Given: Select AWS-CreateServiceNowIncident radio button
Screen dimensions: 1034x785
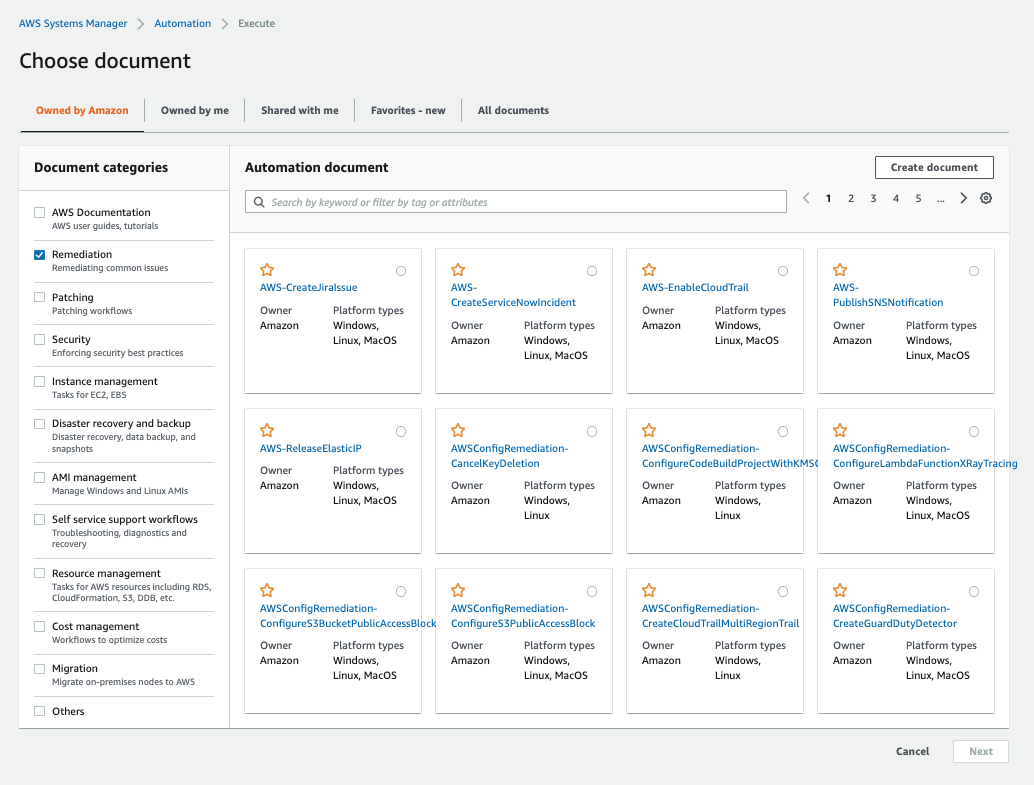Looking at the screenshot, I should click(x=592, y=271).
